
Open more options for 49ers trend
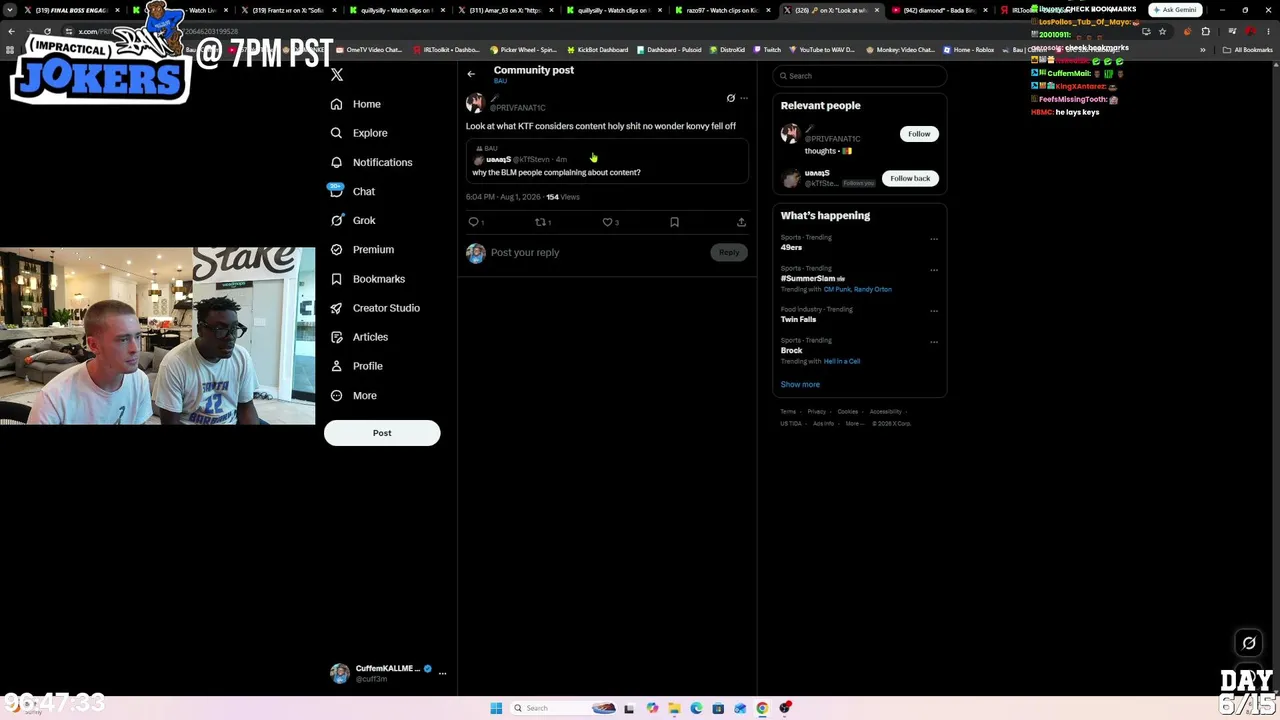coord(934,239)
